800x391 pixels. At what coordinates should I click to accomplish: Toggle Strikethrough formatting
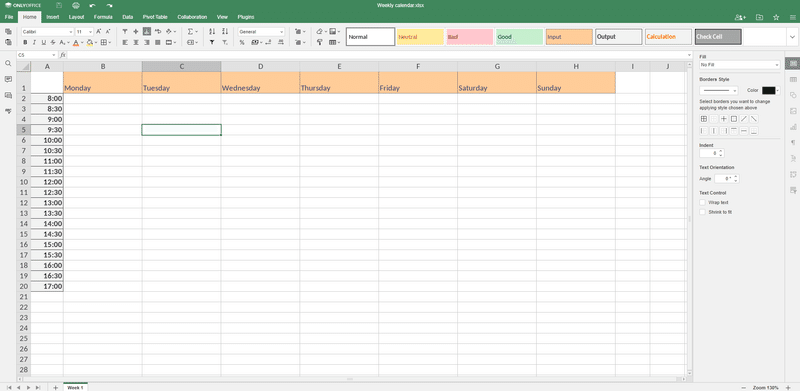click(53, 42)
